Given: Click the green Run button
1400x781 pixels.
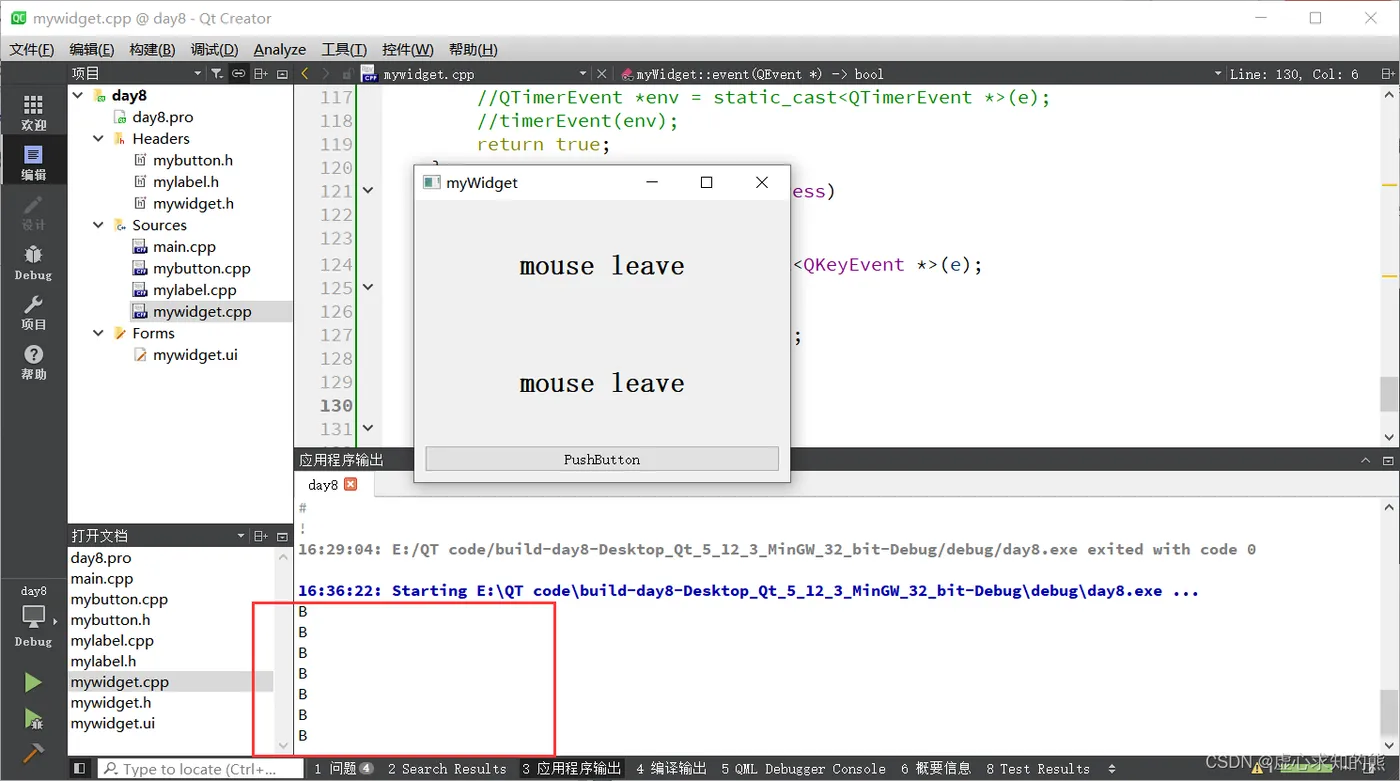Looking at the screenshot, I should [x=33, y=682].
